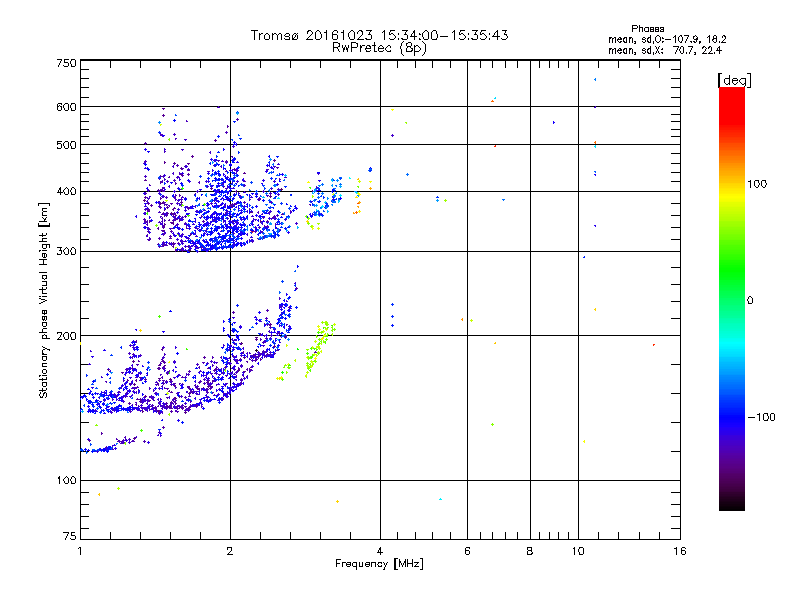This screenshot has height=600, width=800.
Task: Click the y-axis tick label "75"
Action: (70, 536)
